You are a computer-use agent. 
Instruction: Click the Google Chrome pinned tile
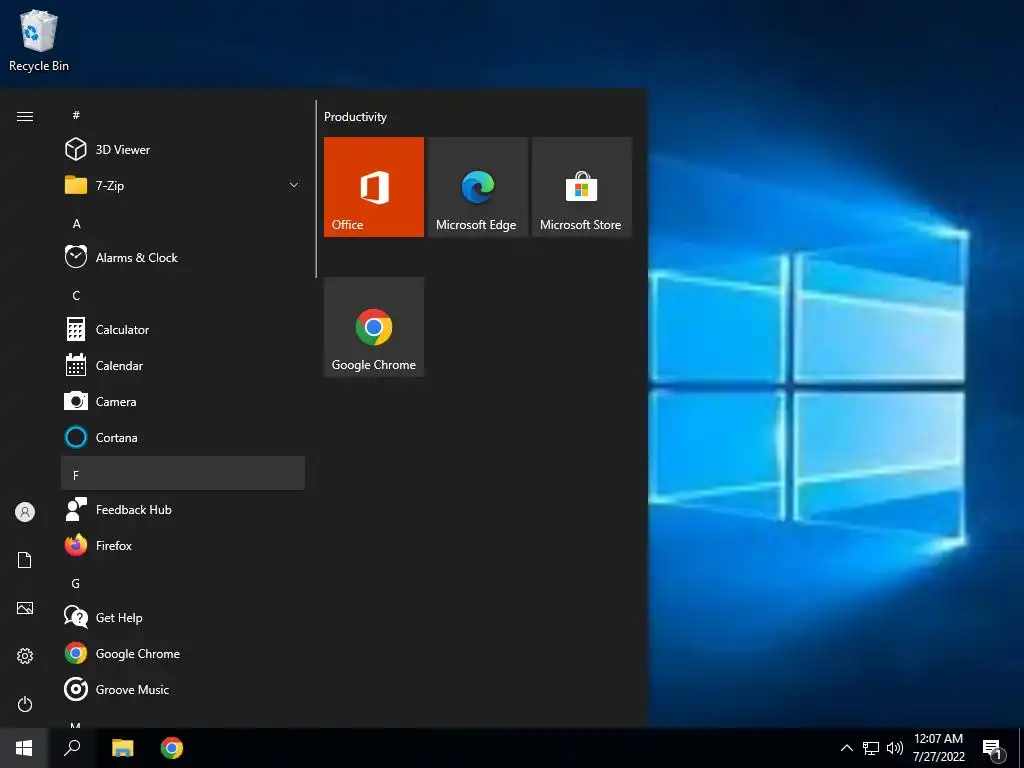[x=374, y=327]
